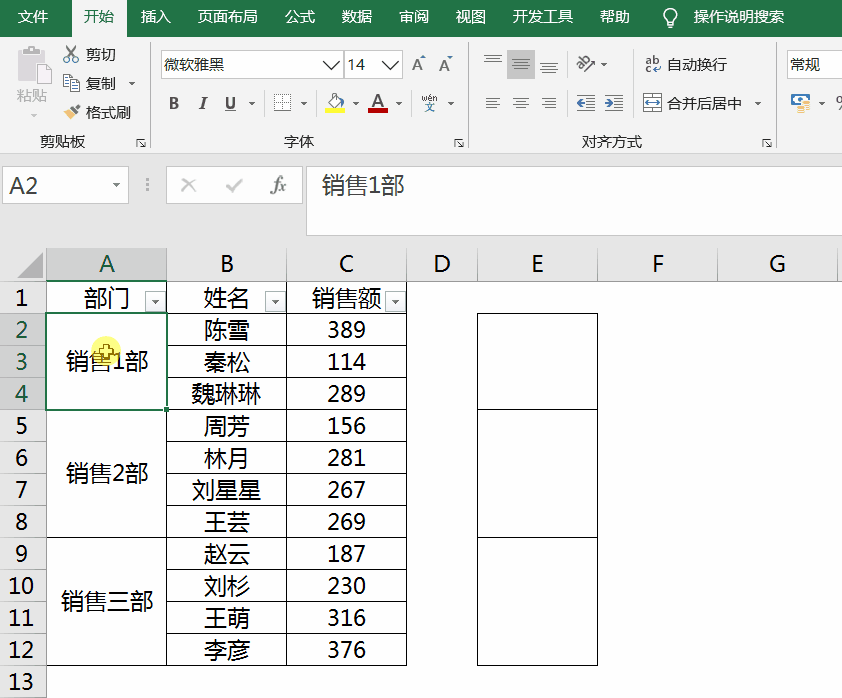Open accounting number format icon
This screenshot has height=698, width=842.
point(800,103)
